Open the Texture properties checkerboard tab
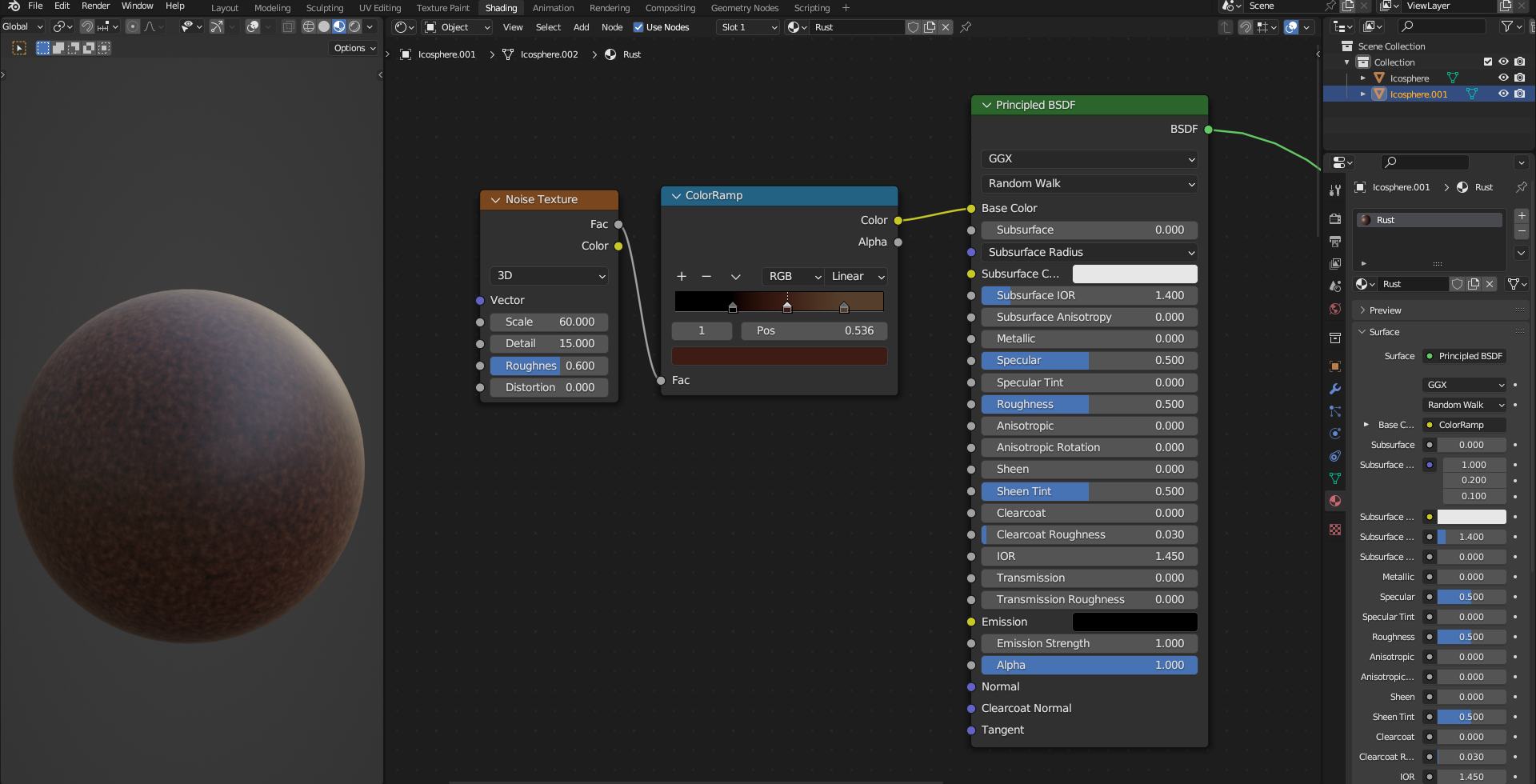The width and height of the screenshot is (1536, 784). (1335, 530)
